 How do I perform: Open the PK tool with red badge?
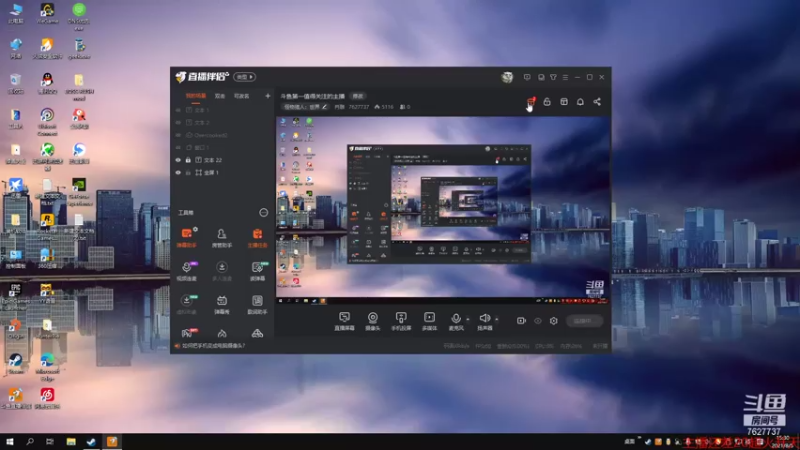tap(188, 333)
